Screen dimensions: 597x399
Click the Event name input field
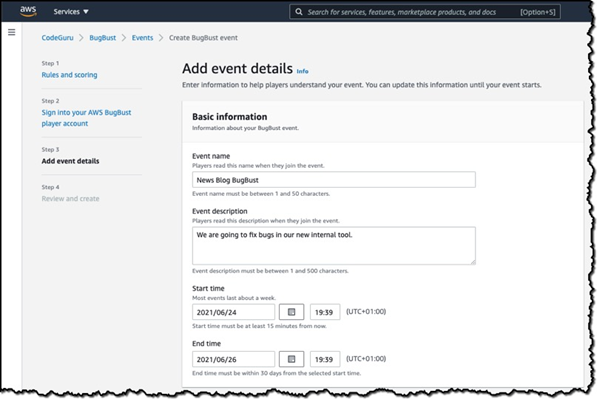pyautogui.click(x=334, y=180)
